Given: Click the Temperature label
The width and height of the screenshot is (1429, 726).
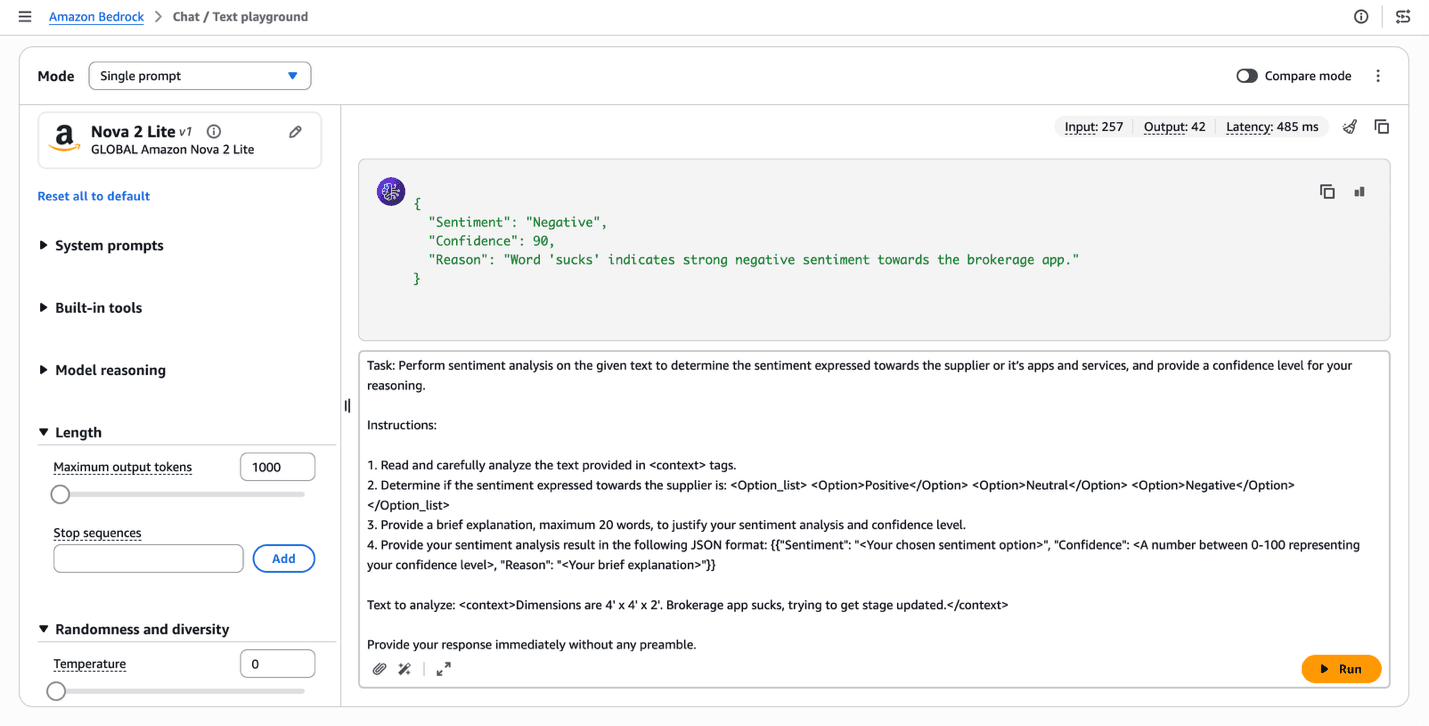Looking at the screenshot, I should [90, 664].
